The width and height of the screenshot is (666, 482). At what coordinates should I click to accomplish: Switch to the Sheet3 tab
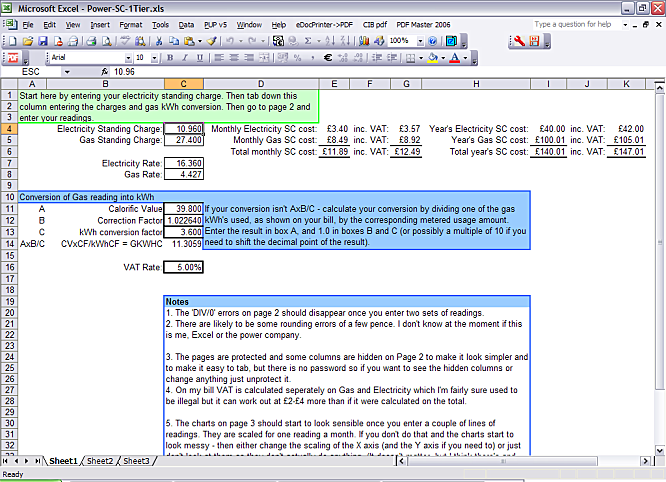tap(136, 461)
